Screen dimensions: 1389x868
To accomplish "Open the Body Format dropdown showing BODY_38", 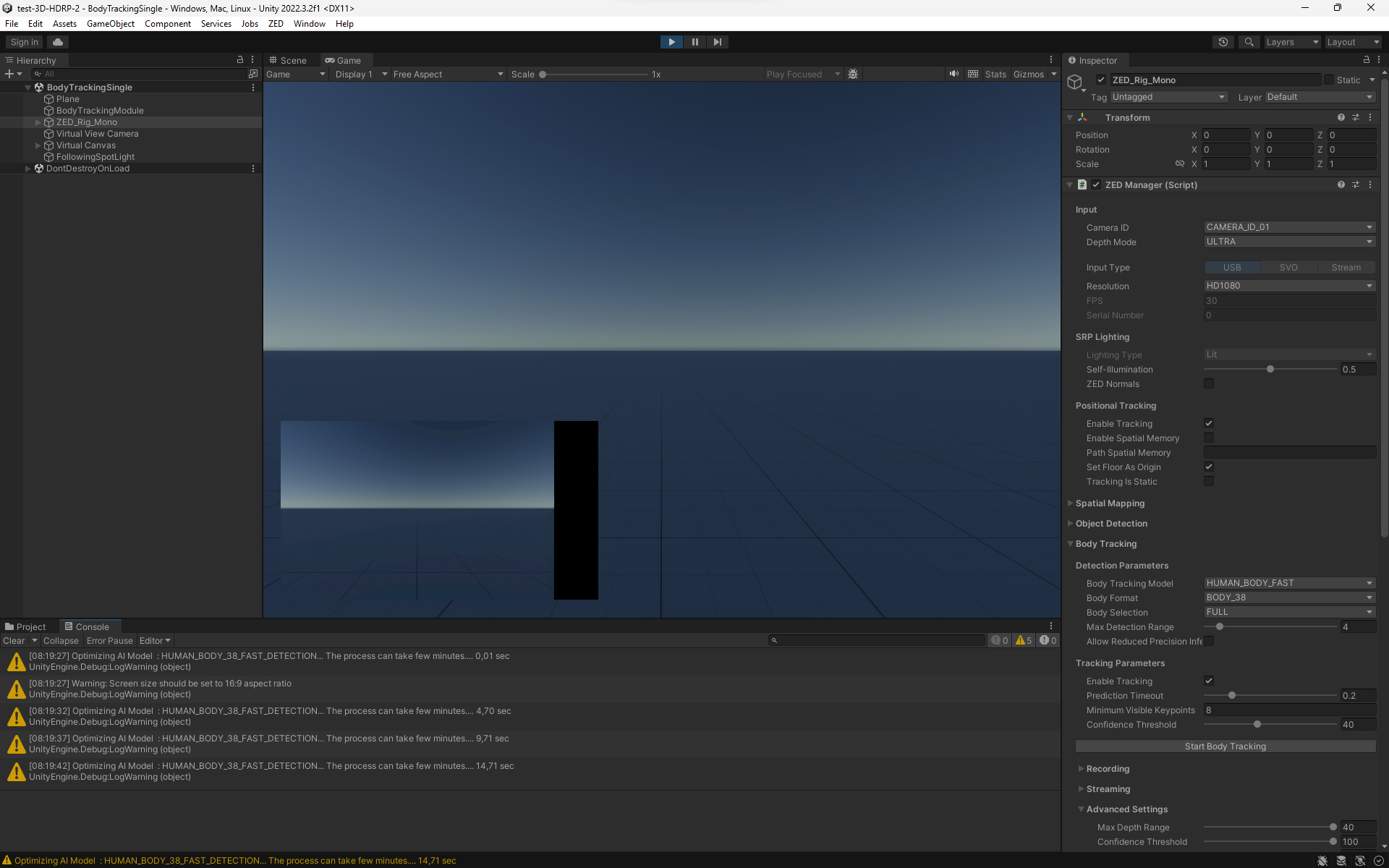I will (1288, 597).
